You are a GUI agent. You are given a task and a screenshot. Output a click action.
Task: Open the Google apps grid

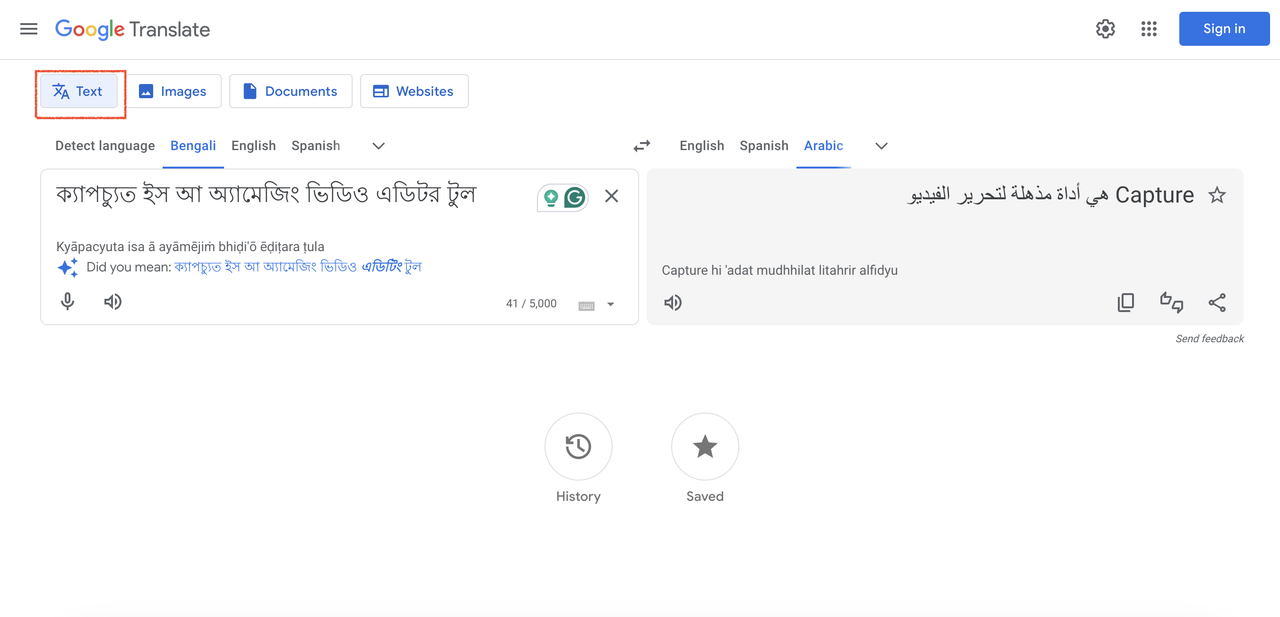(x=1149, y=29)
